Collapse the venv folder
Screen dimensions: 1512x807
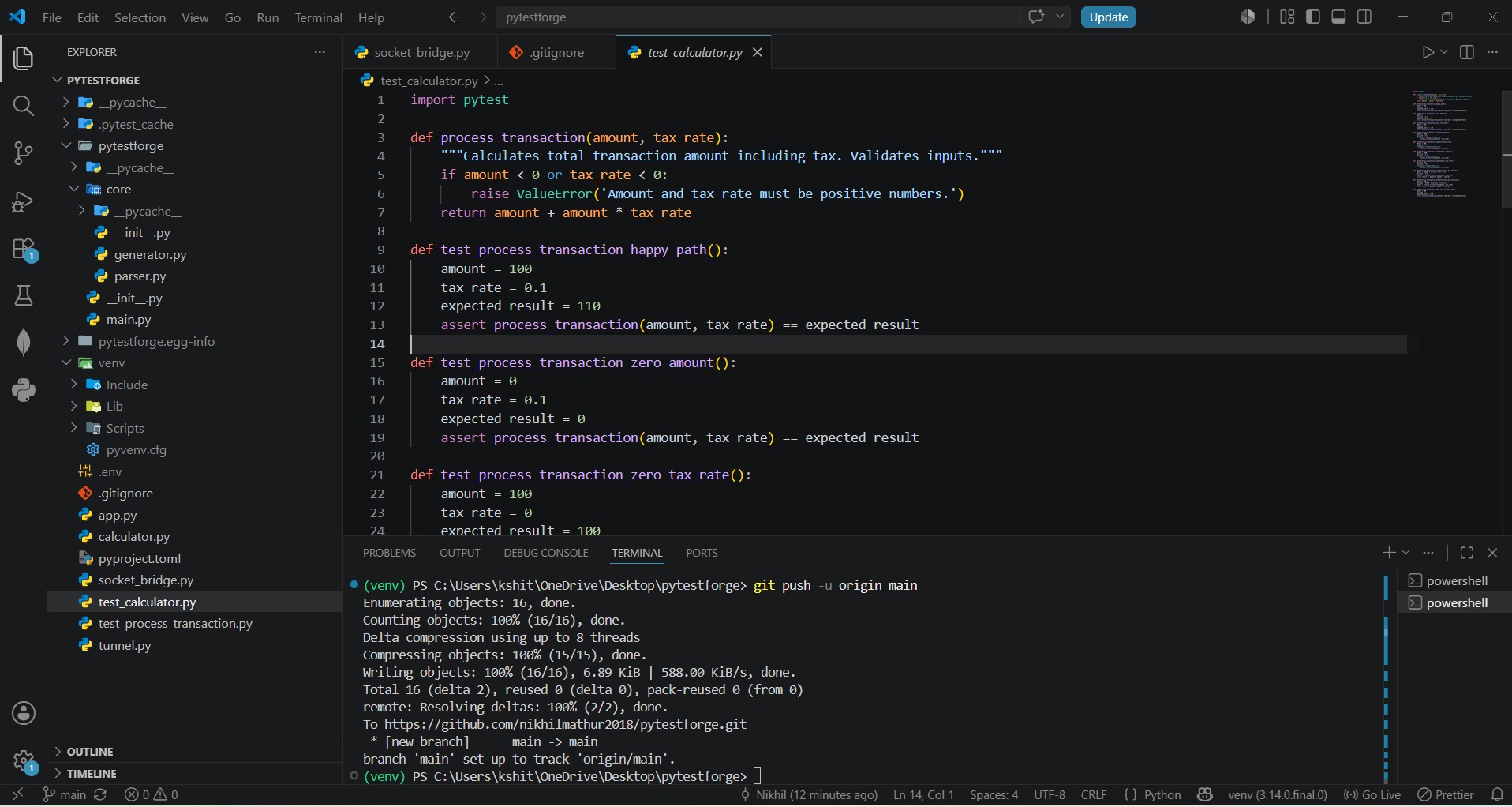[66, 363]
